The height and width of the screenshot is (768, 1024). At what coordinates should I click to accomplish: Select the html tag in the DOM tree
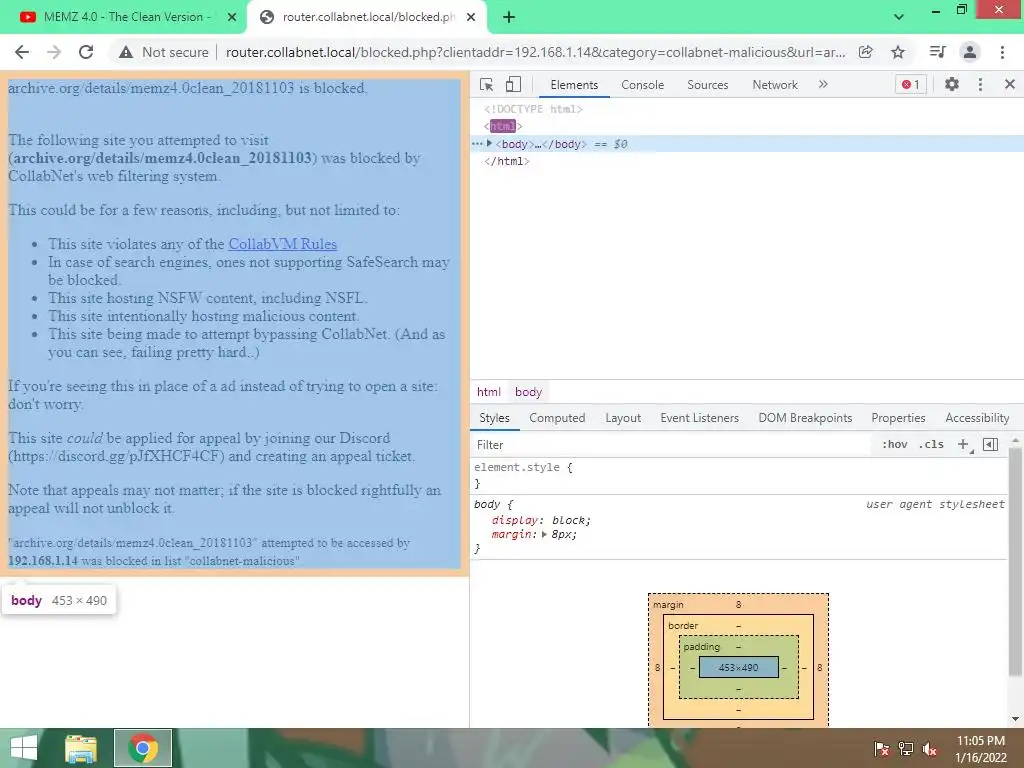pos(503,126)
